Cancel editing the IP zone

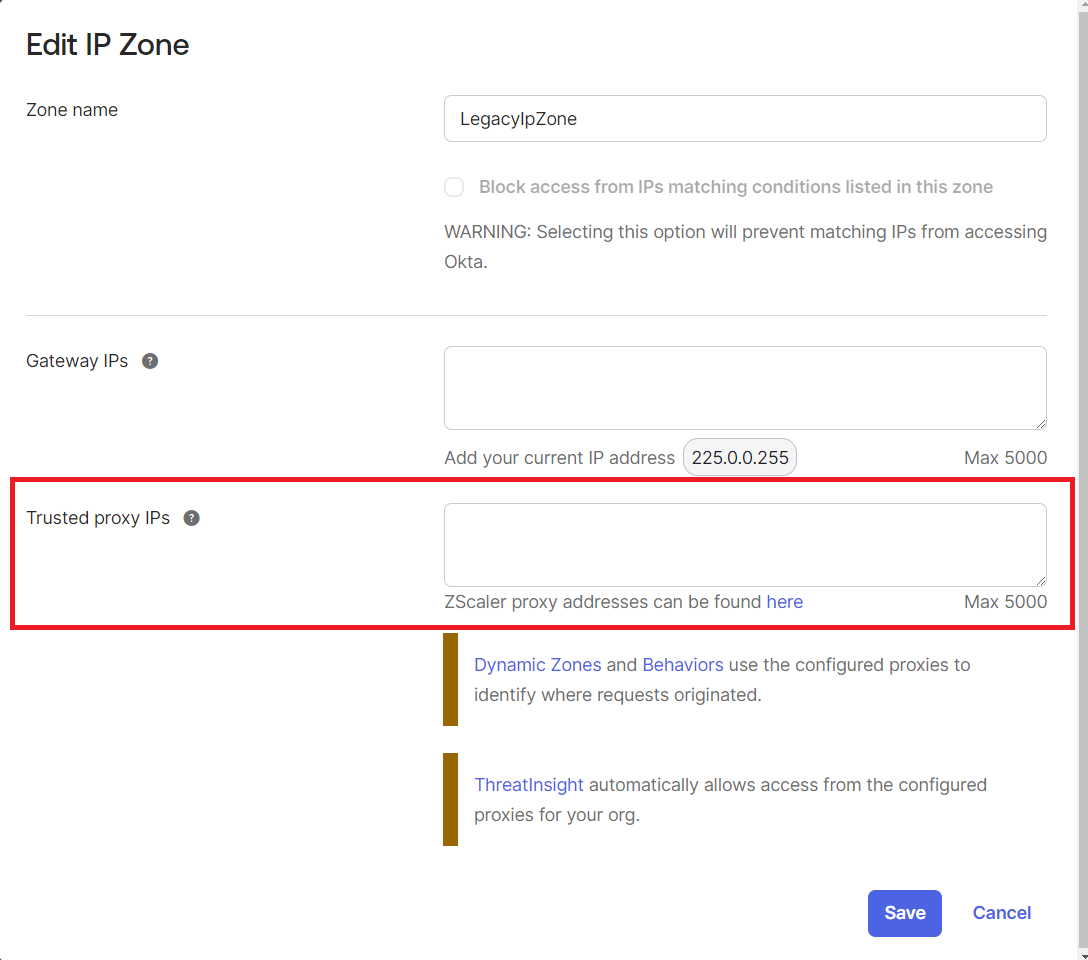(x=1001, y=913)
